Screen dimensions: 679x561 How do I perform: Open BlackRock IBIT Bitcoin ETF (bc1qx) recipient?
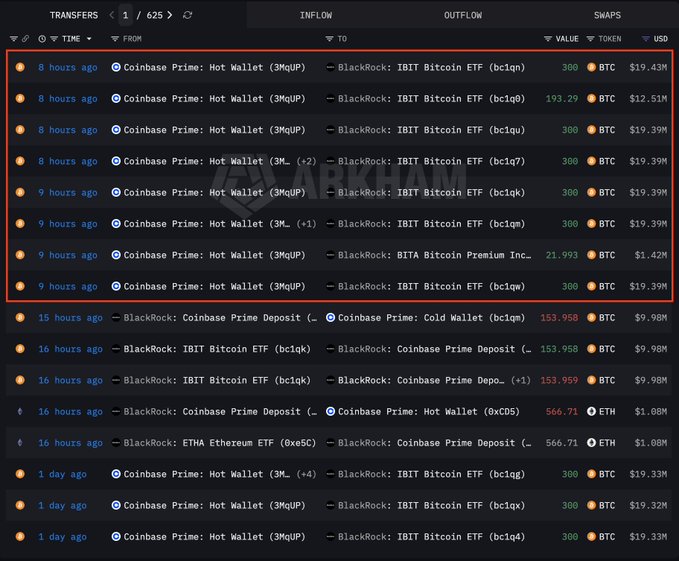(x=431, y=505)
